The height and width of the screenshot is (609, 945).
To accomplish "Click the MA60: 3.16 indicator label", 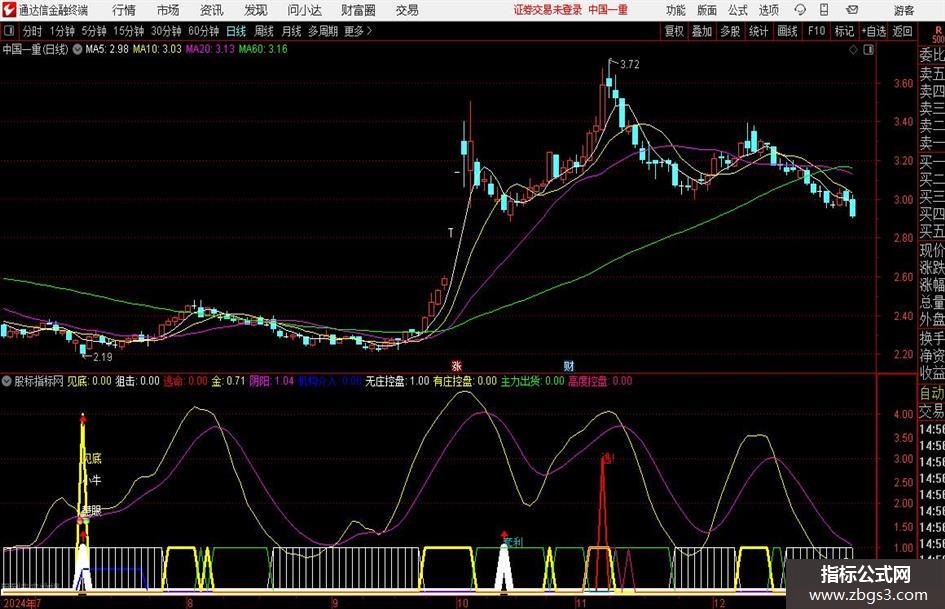I will [x=263, y=49].
